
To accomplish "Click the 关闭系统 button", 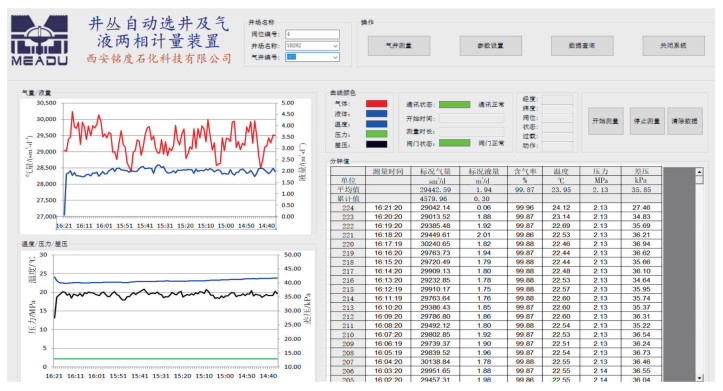I will [674, 46].
